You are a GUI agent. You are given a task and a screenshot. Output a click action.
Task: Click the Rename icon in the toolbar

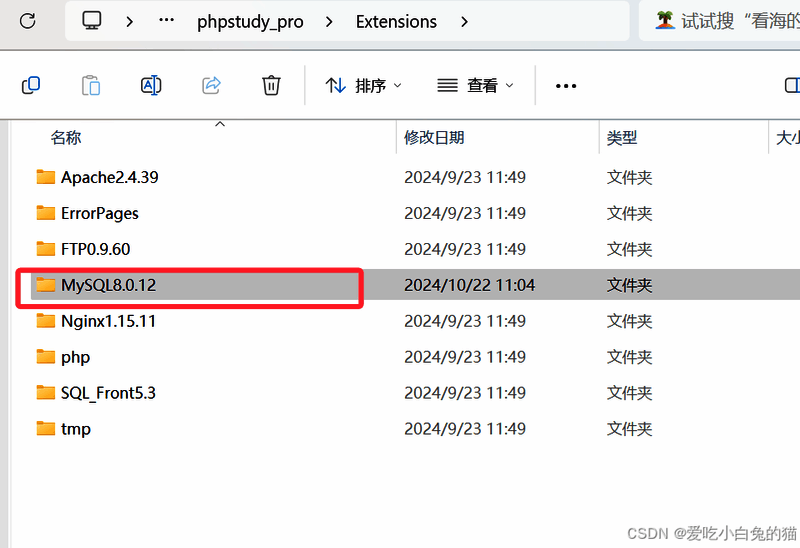pos(151,85)
